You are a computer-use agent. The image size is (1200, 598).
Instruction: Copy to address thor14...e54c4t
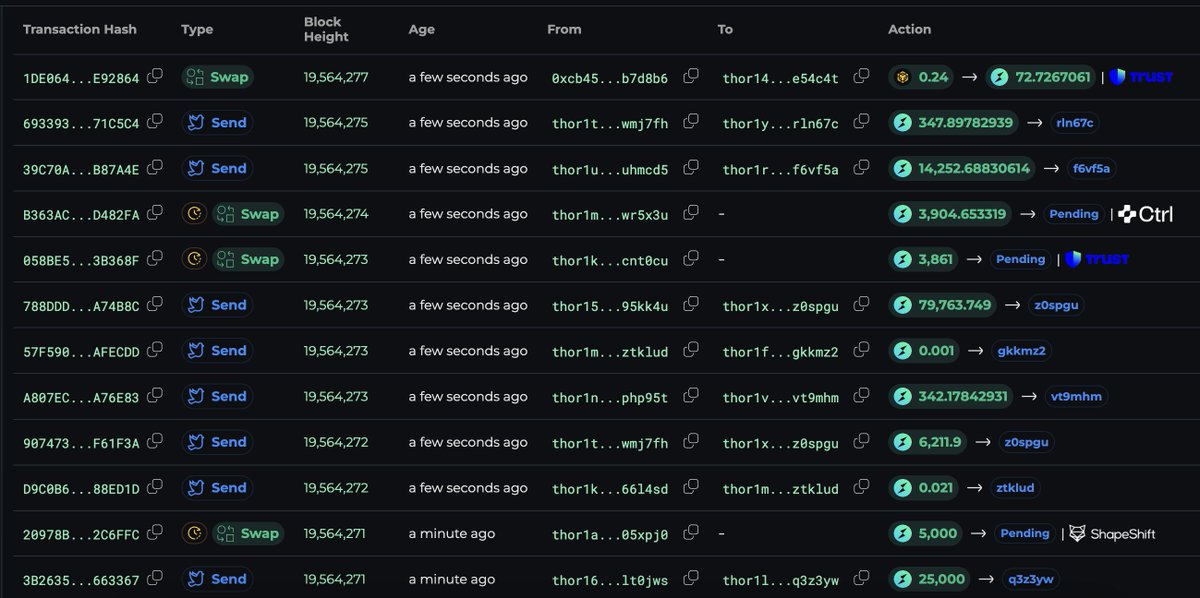tap(861, 77)
